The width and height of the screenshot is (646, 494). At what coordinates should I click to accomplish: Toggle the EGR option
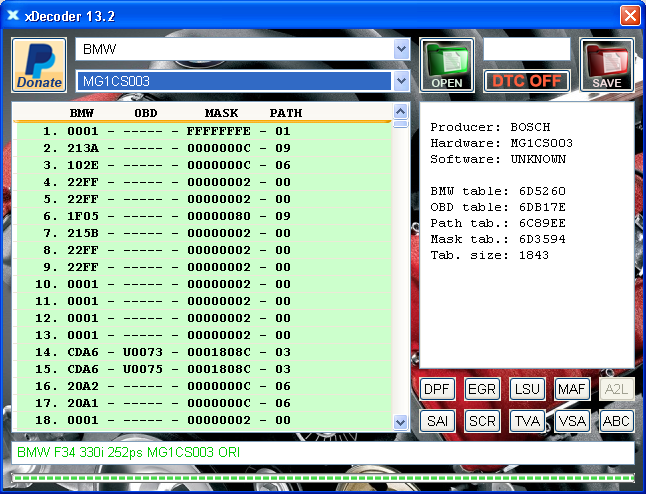click(482, 389)
